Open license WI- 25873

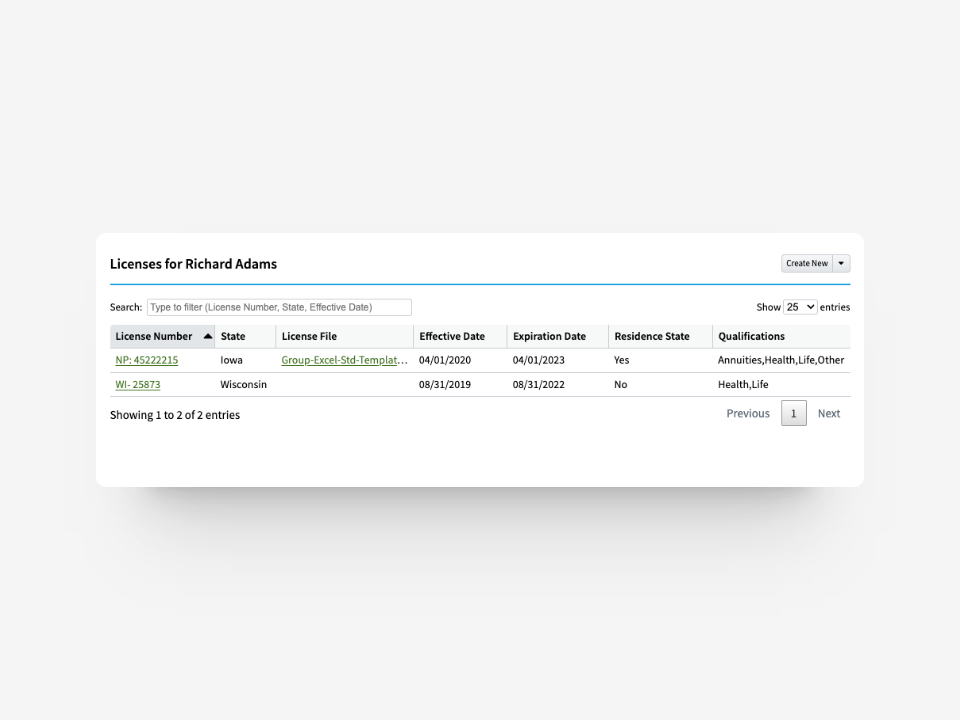(136, 384)
